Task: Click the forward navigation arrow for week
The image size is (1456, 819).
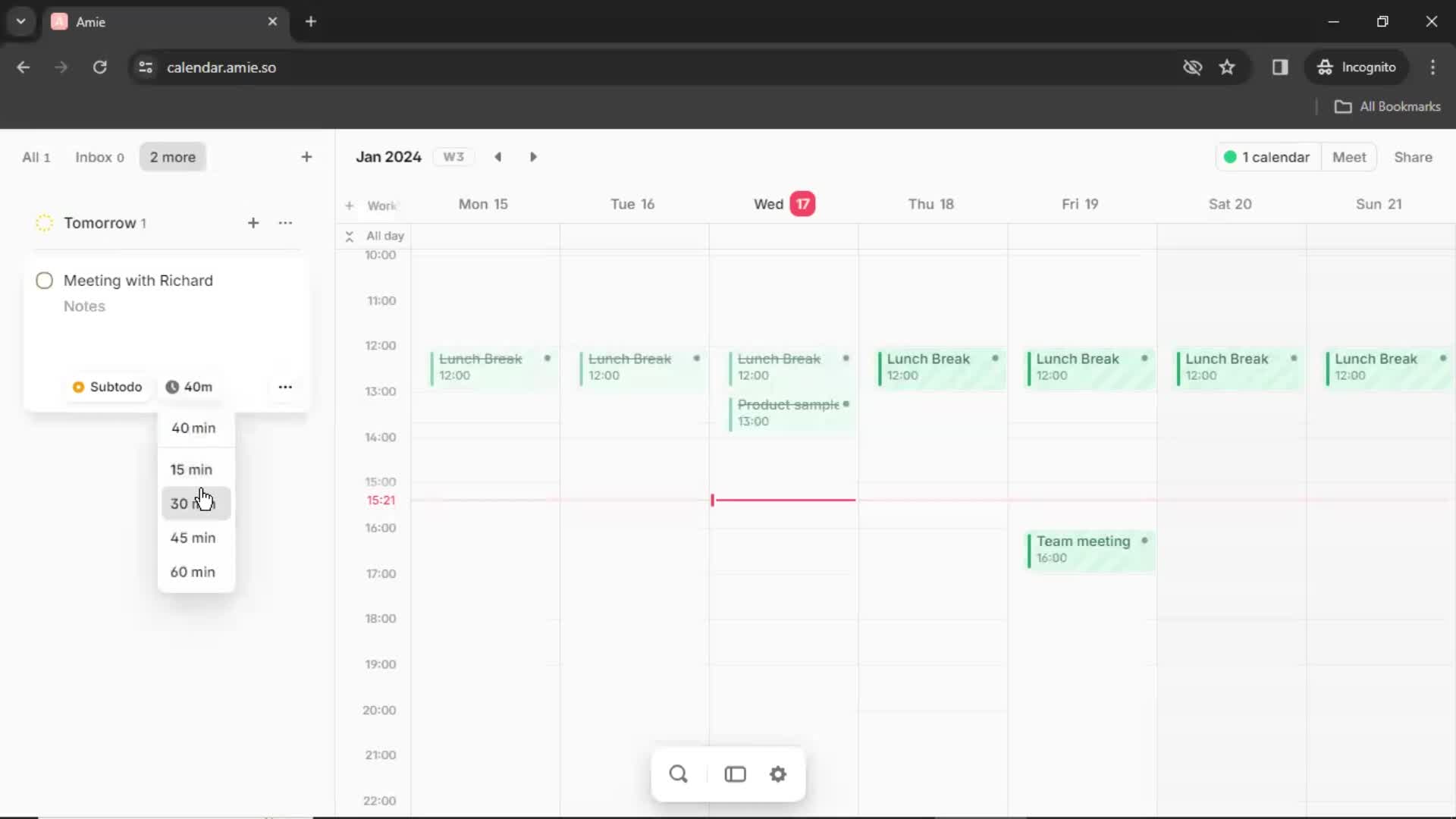Action: 534,157
